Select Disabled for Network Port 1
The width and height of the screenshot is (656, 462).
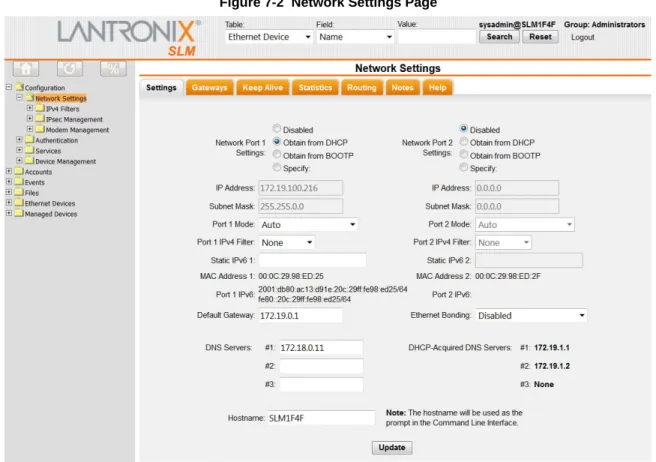pos(277,128)
